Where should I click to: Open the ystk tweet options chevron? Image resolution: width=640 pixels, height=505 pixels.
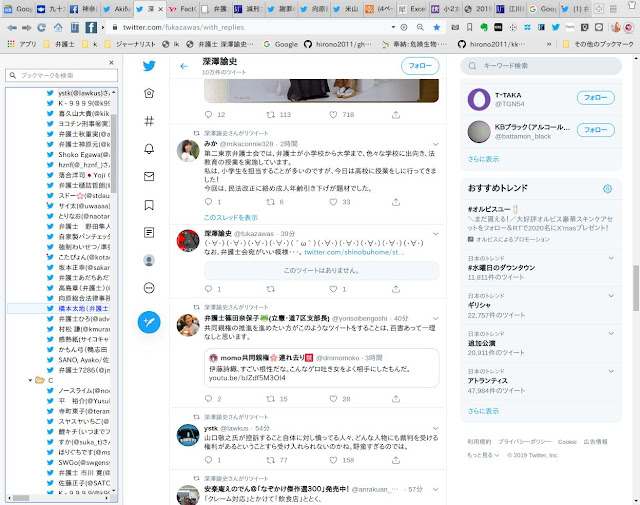(x=436, y=428)
